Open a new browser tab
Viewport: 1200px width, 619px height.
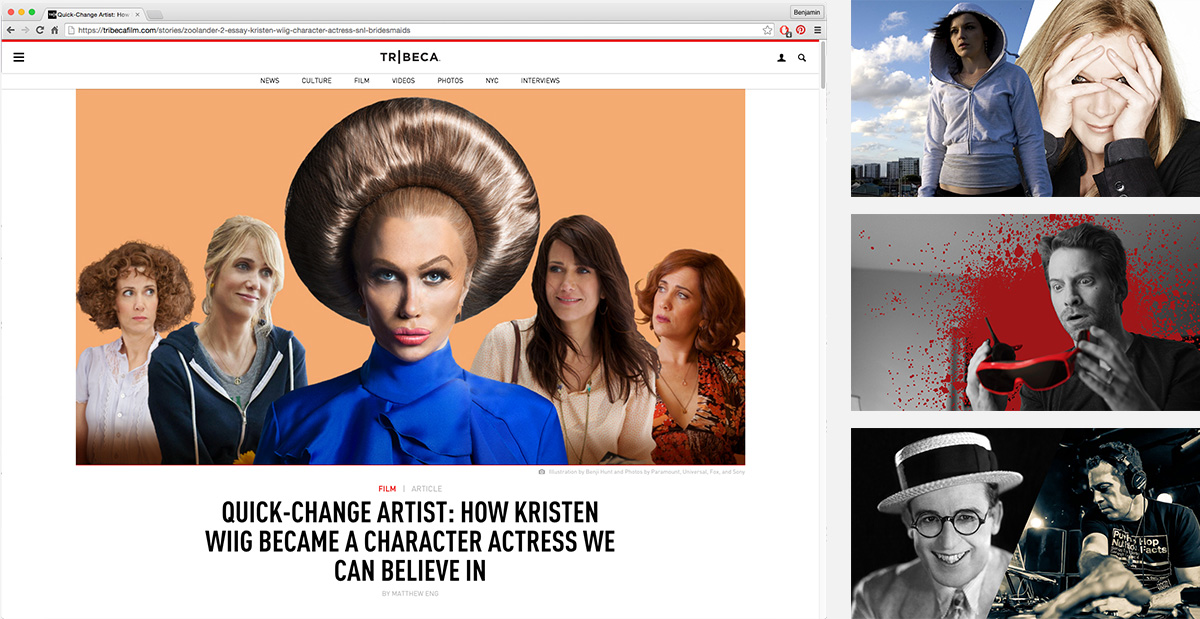point(156,14)
